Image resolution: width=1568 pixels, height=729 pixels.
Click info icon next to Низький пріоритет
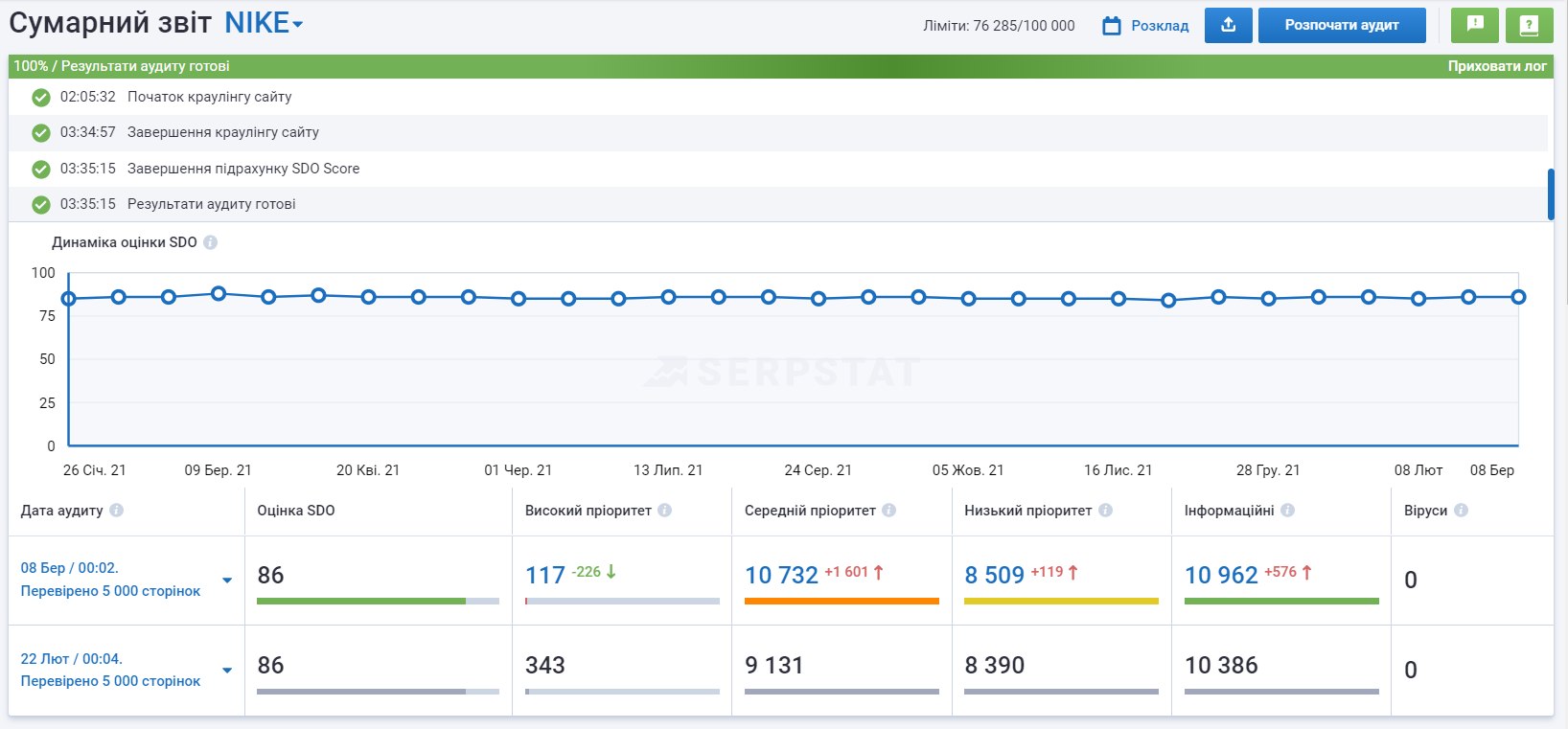point(1106,511)
